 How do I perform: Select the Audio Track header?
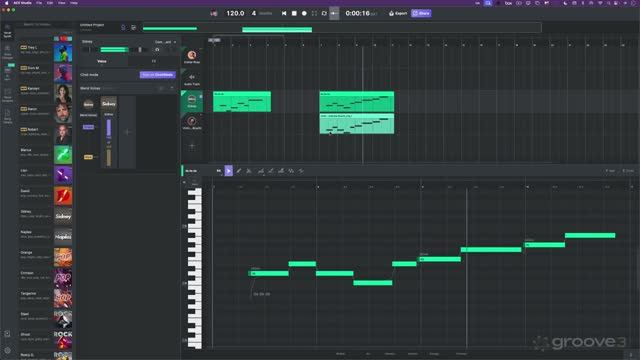pos(192,79)
